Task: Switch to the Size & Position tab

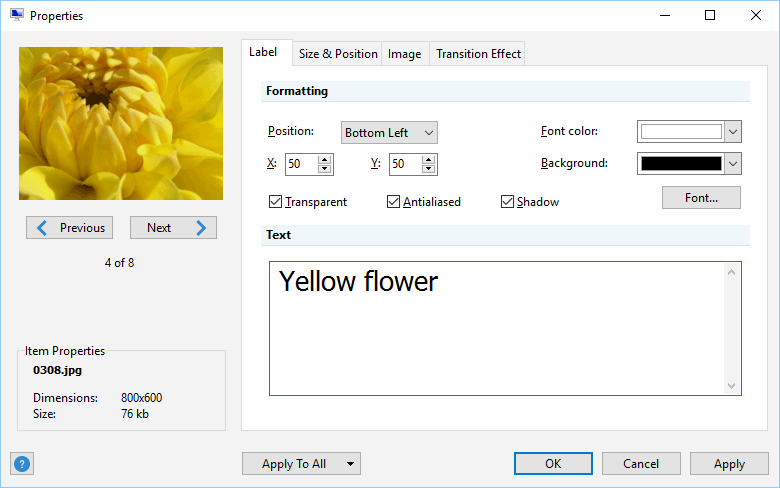Action: coord(338,54)
